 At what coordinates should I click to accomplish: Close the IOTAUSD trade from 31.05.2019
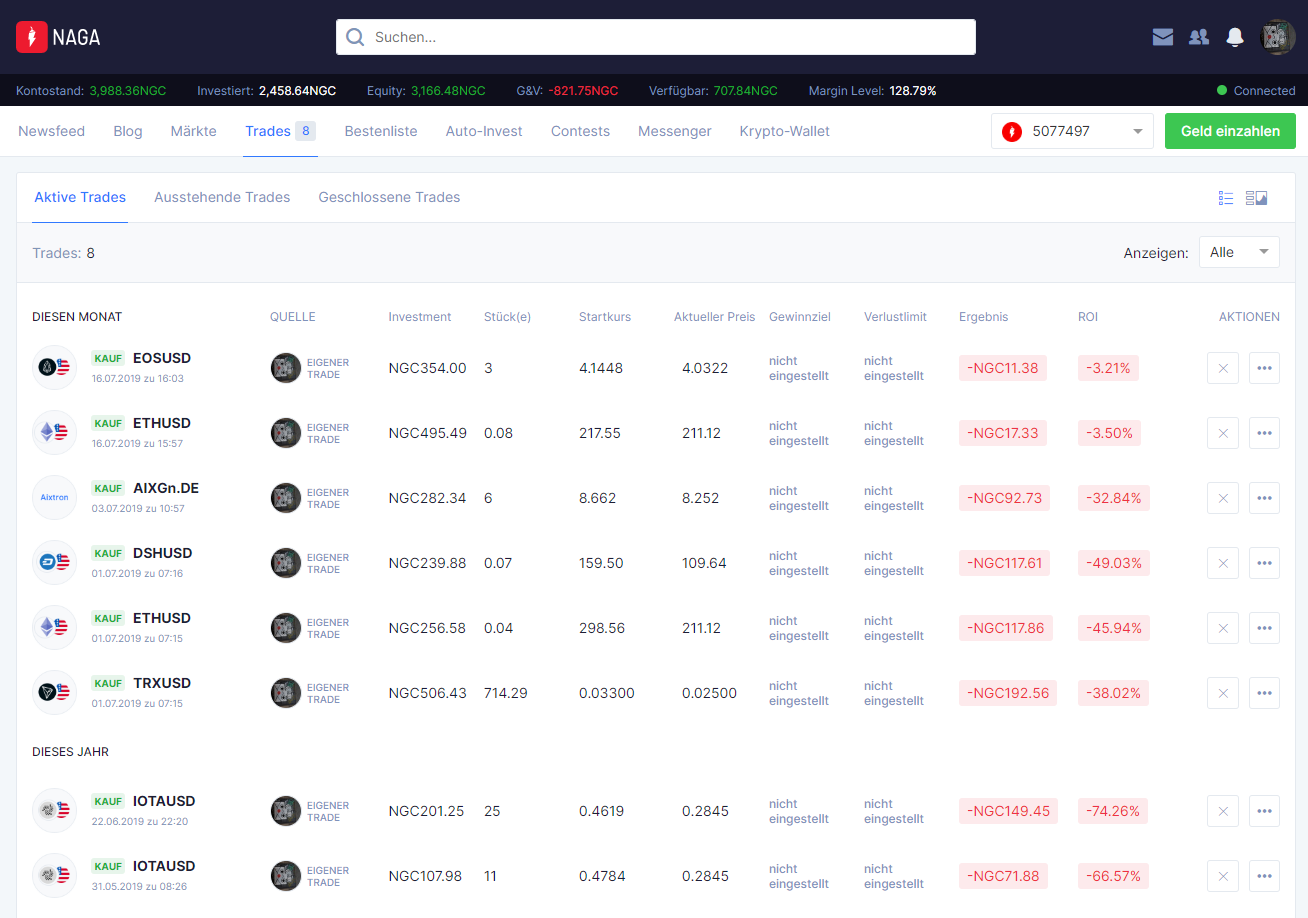pyautogui.click(x=1223, y=876)
